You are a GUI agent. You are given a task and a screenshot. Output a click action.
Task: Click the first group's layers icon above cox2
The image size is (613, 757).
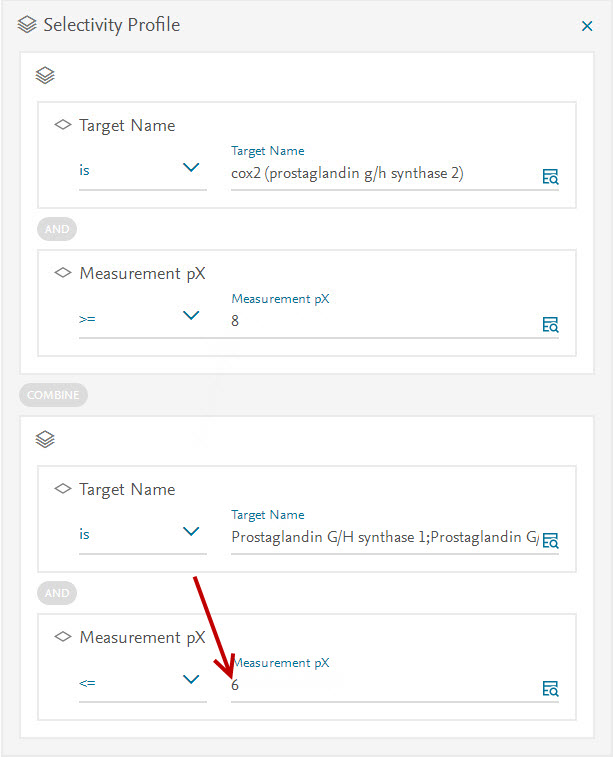[x=45, y=75]
